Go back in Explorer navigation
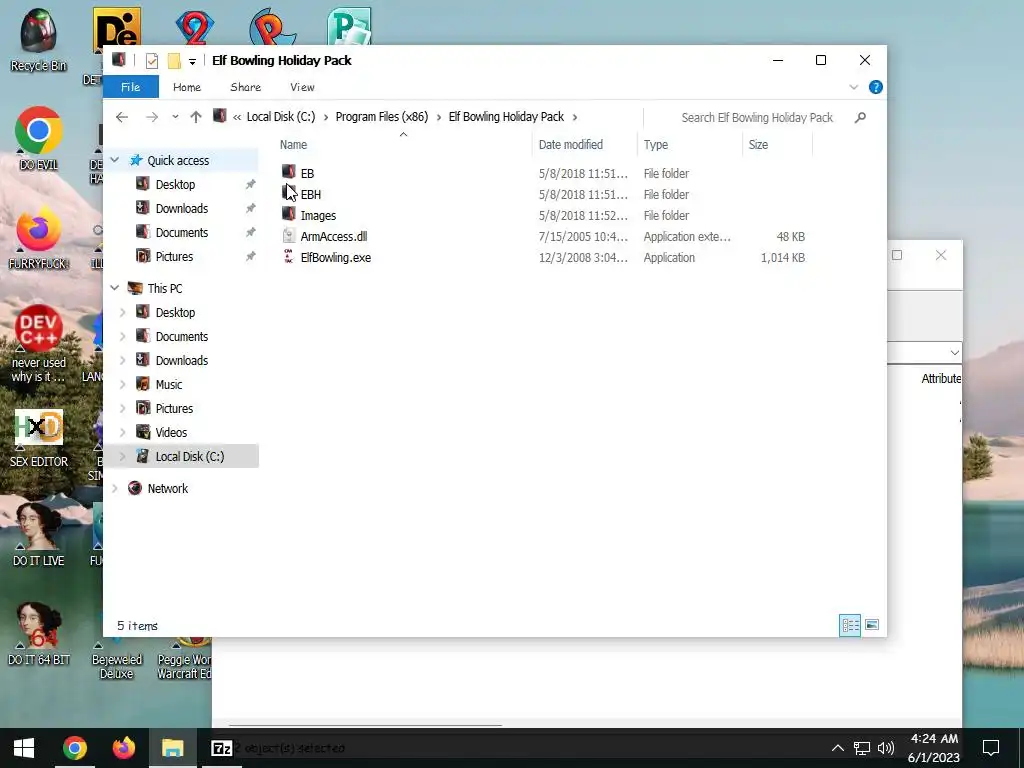 [121, 117]
